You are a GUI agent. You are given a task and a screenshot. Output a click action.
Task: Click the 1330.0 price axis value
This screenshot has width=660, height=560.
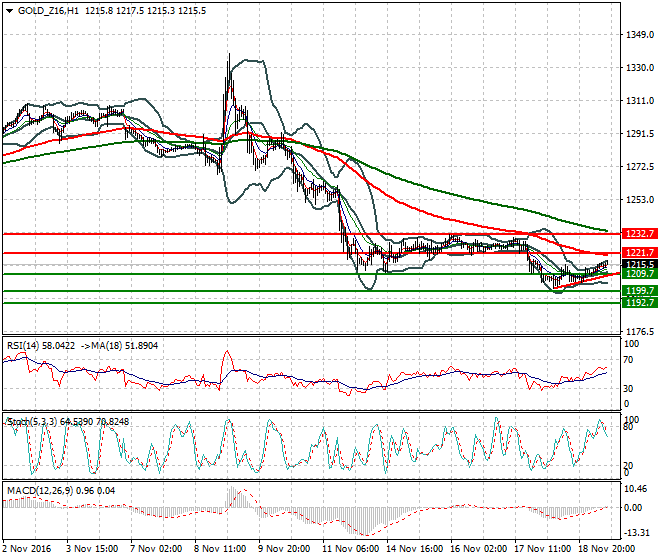640,67
